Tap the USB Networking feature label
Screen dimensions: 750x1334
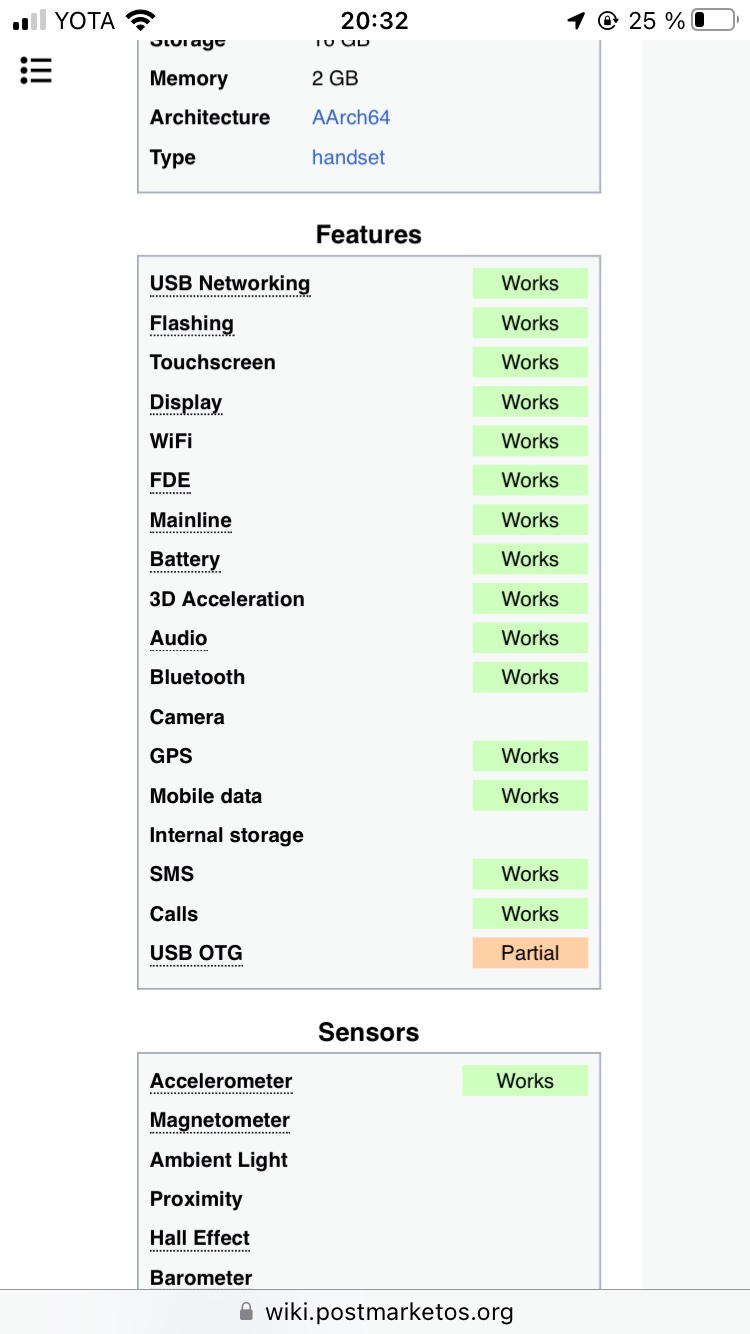pos(230,284)
